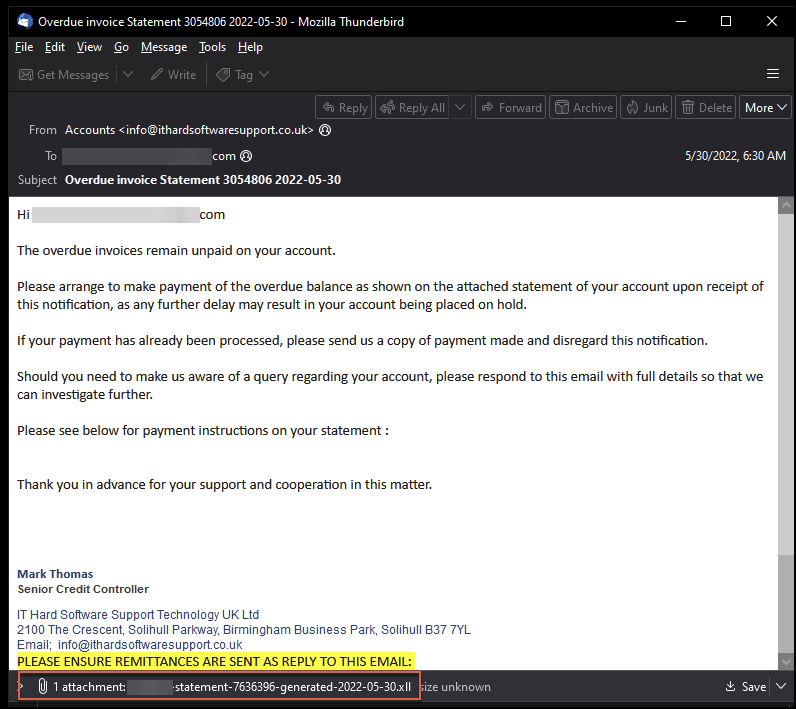Viewport: 796px width, 709px height.
Task: Open the Edit menu
Action: coord(54,47)
